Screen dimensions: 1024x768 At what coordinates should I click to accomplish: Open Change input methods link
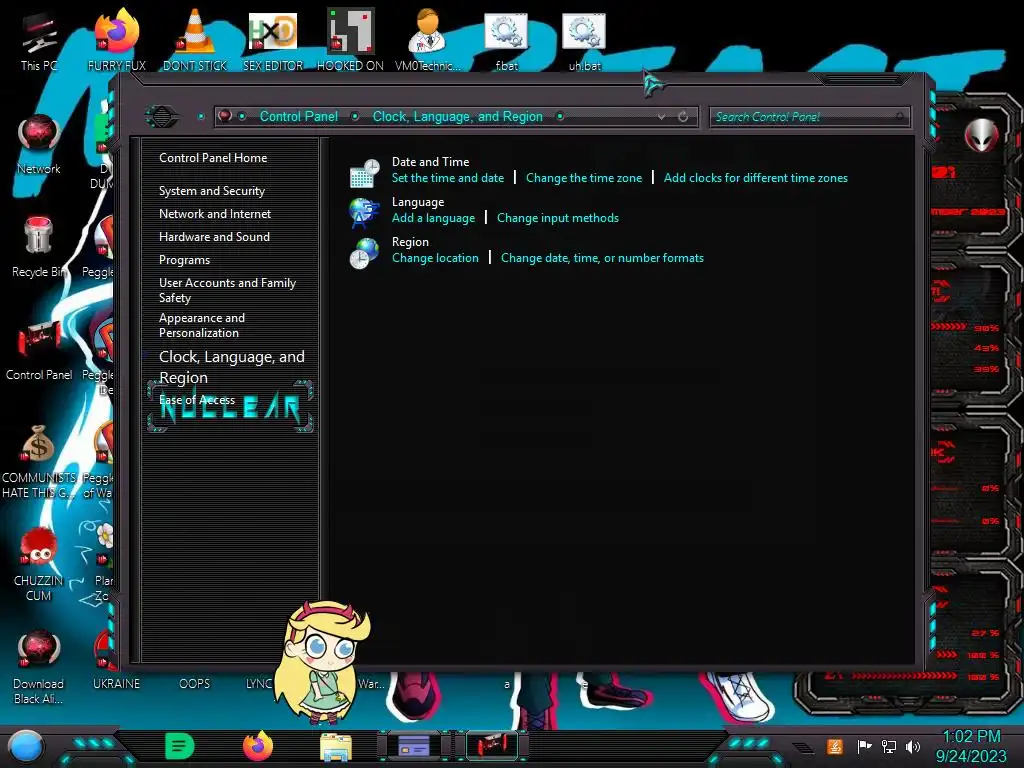point(558,218)
